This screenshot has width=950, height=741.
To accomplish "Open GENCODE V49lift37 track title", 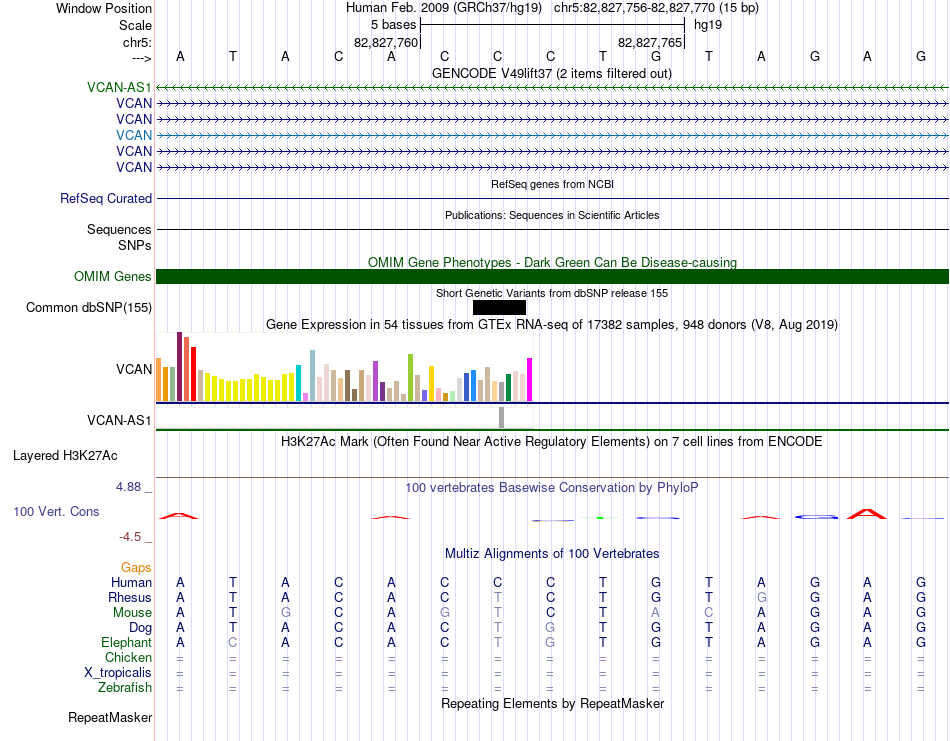I will point(551,73).
